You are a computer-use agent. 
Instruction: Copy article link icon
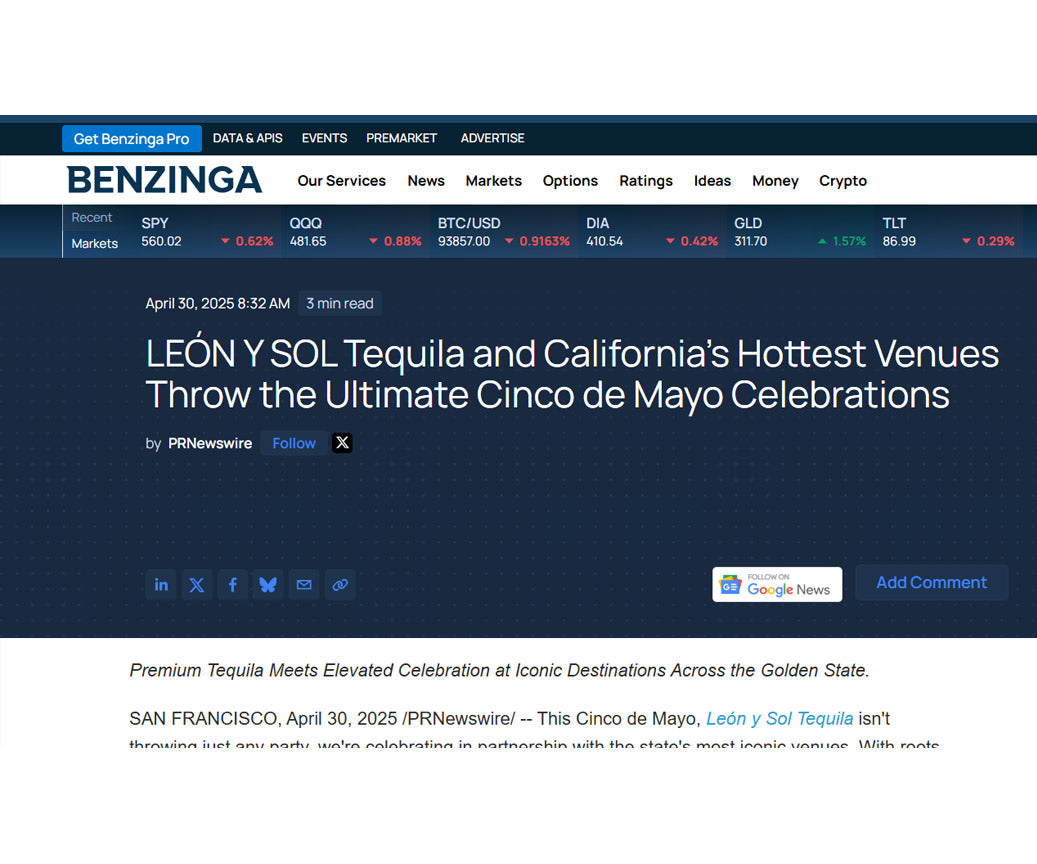(340, 585)
